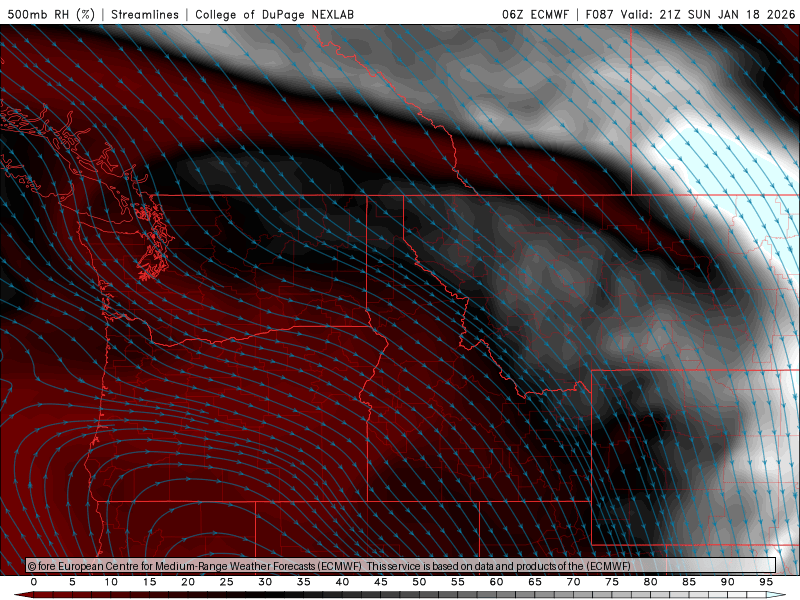Select the "95" colorbar tick label
Image resolution: width=800 pixels, height=600 pixels.
tap(766, 582)
